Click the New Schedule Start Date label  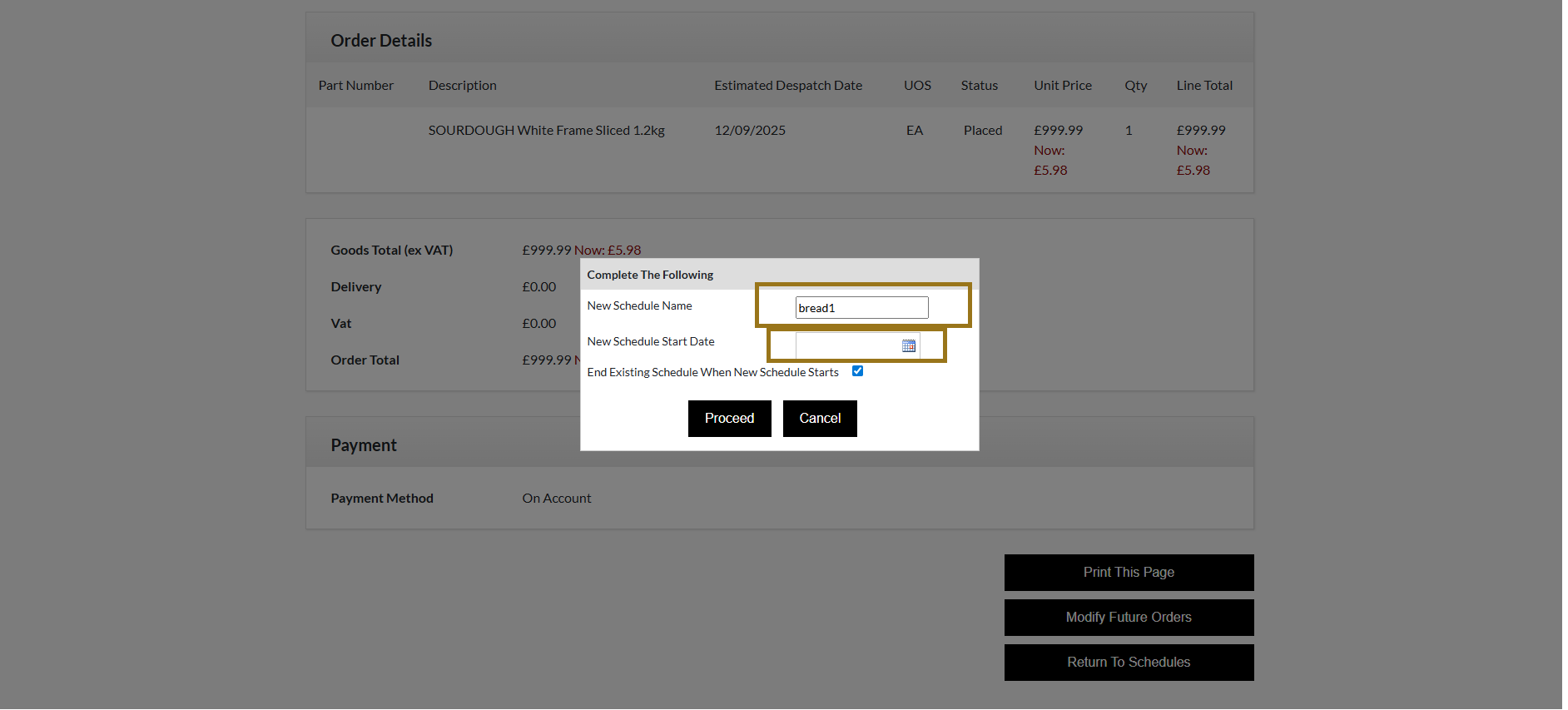point(651,341)
